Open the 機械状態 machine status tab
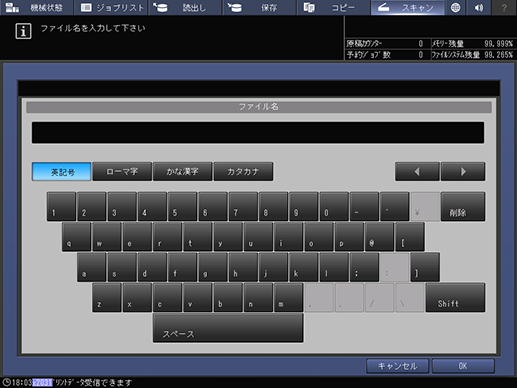 (36, 7)
